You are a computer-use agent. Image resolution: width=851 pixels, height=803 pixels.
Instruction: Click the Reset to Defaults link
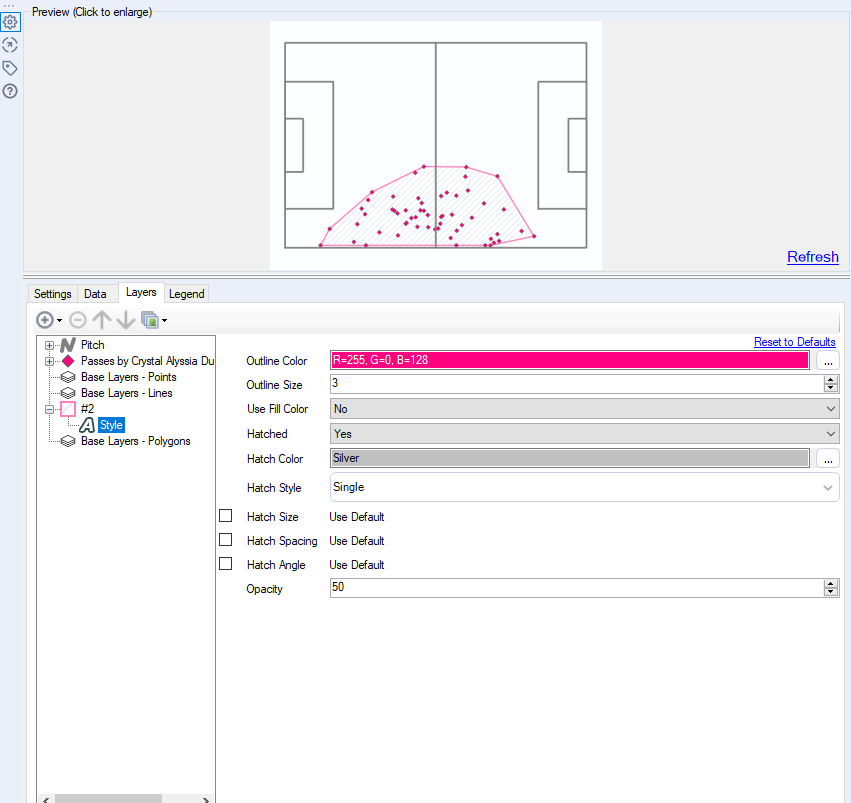(794, 342)
